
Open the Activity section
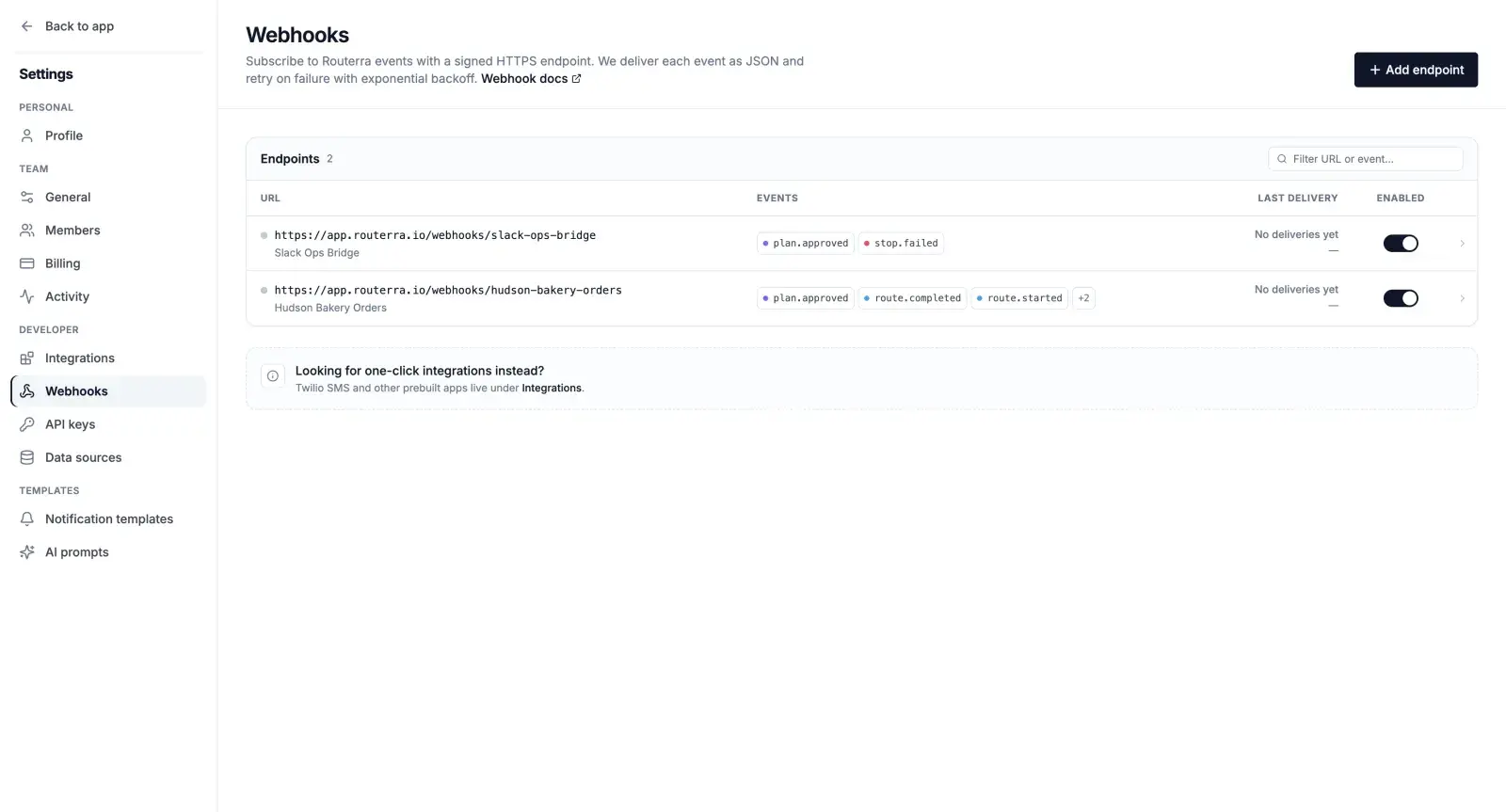click(108, 296)
